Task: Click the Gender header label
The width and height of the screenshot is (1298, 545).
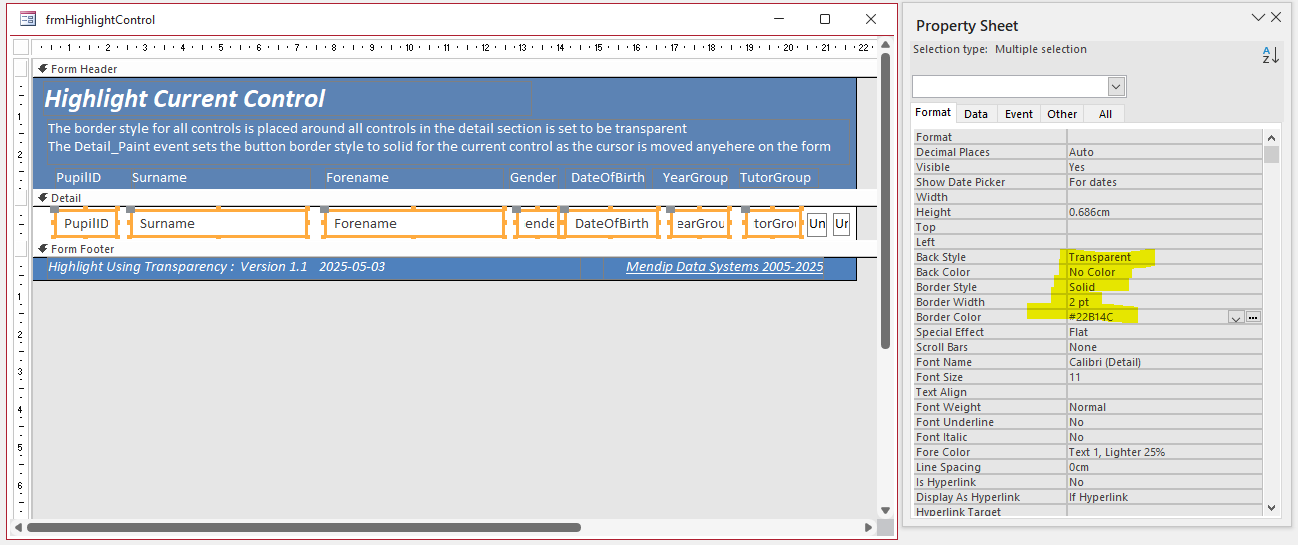Action: click(x=533, y=178)
